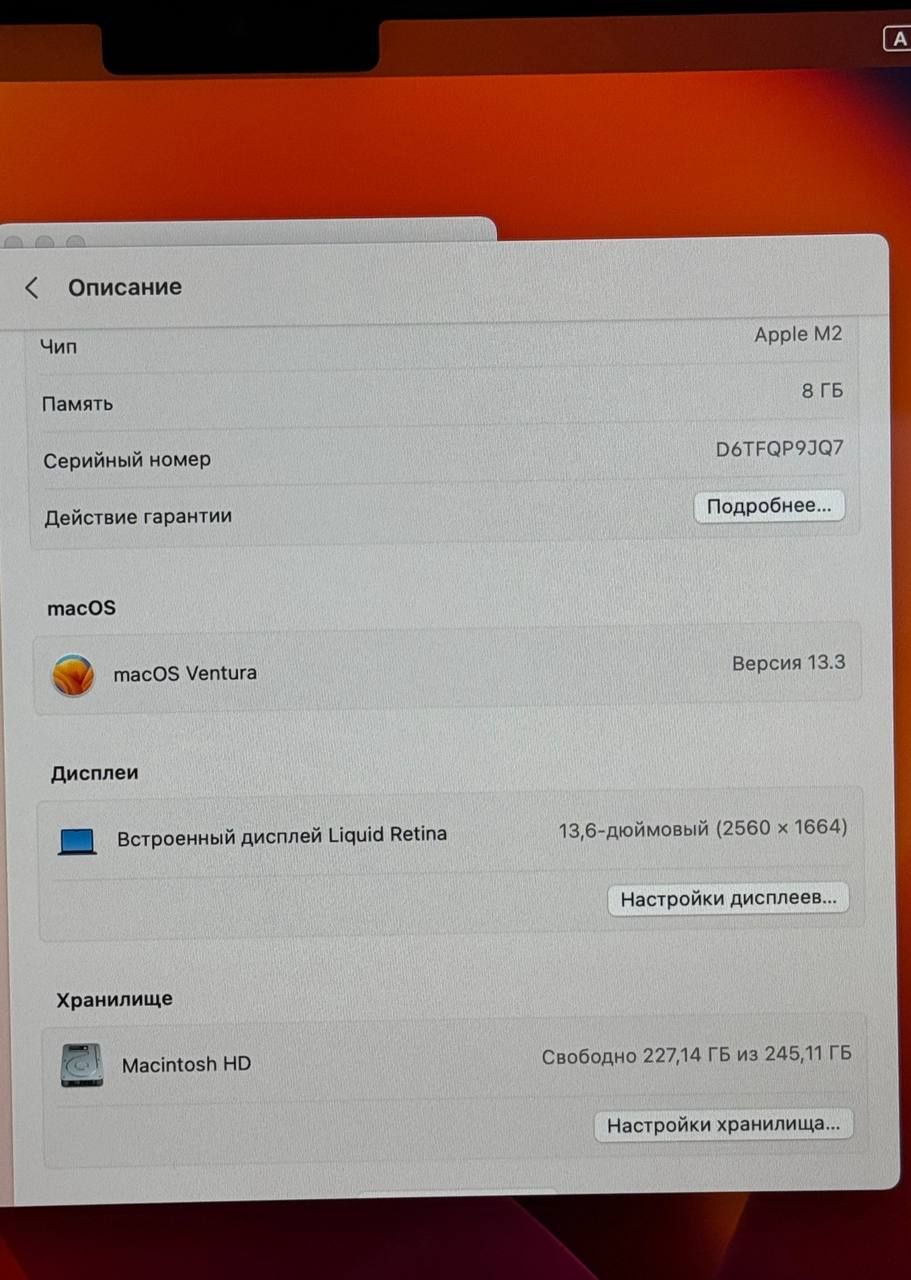The image size is (911, 1280).
Task: Click the macOS Ventura logo icon
Action: [73, 676]
